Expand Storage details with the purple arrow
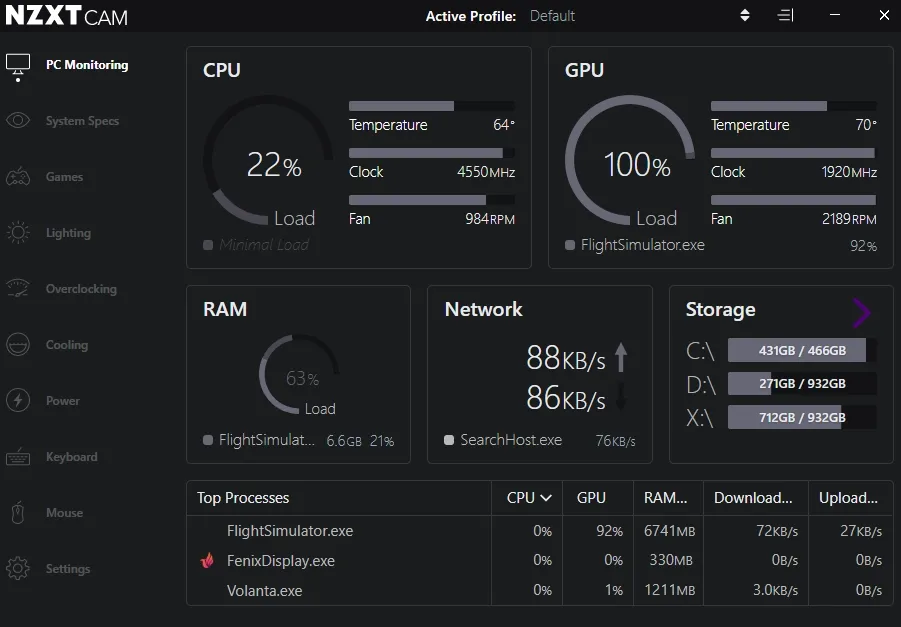 pyautogui.click(x=861, y=313)
